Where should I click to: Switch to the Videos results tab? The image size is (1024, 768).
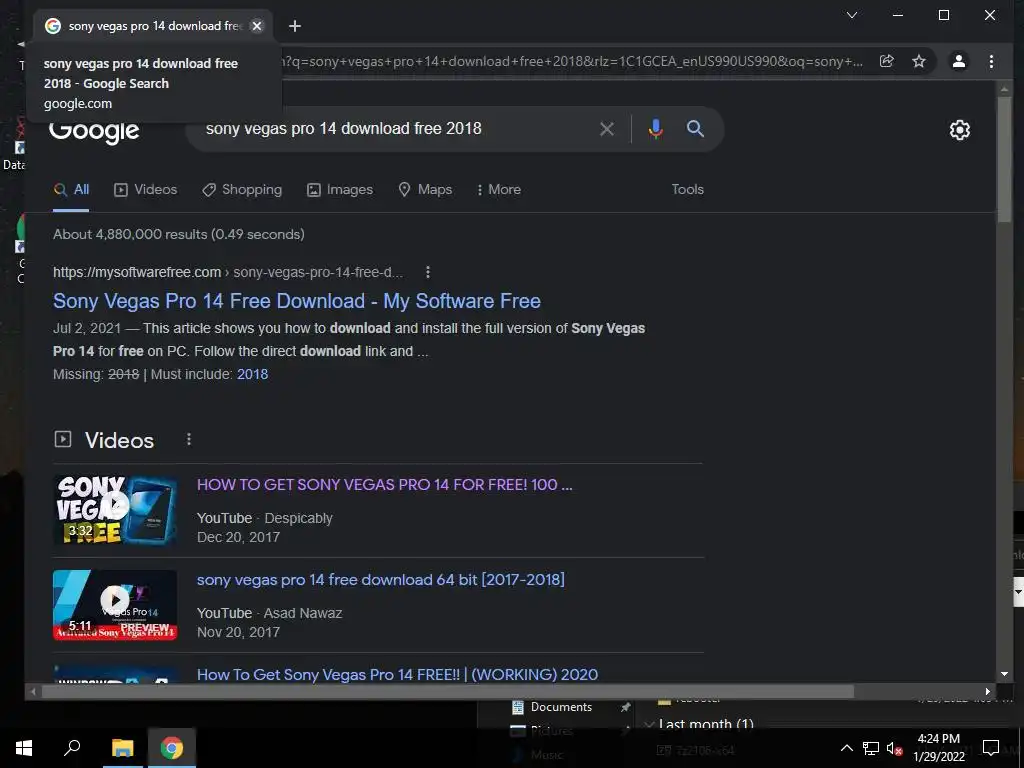click(x=146, y=189)
